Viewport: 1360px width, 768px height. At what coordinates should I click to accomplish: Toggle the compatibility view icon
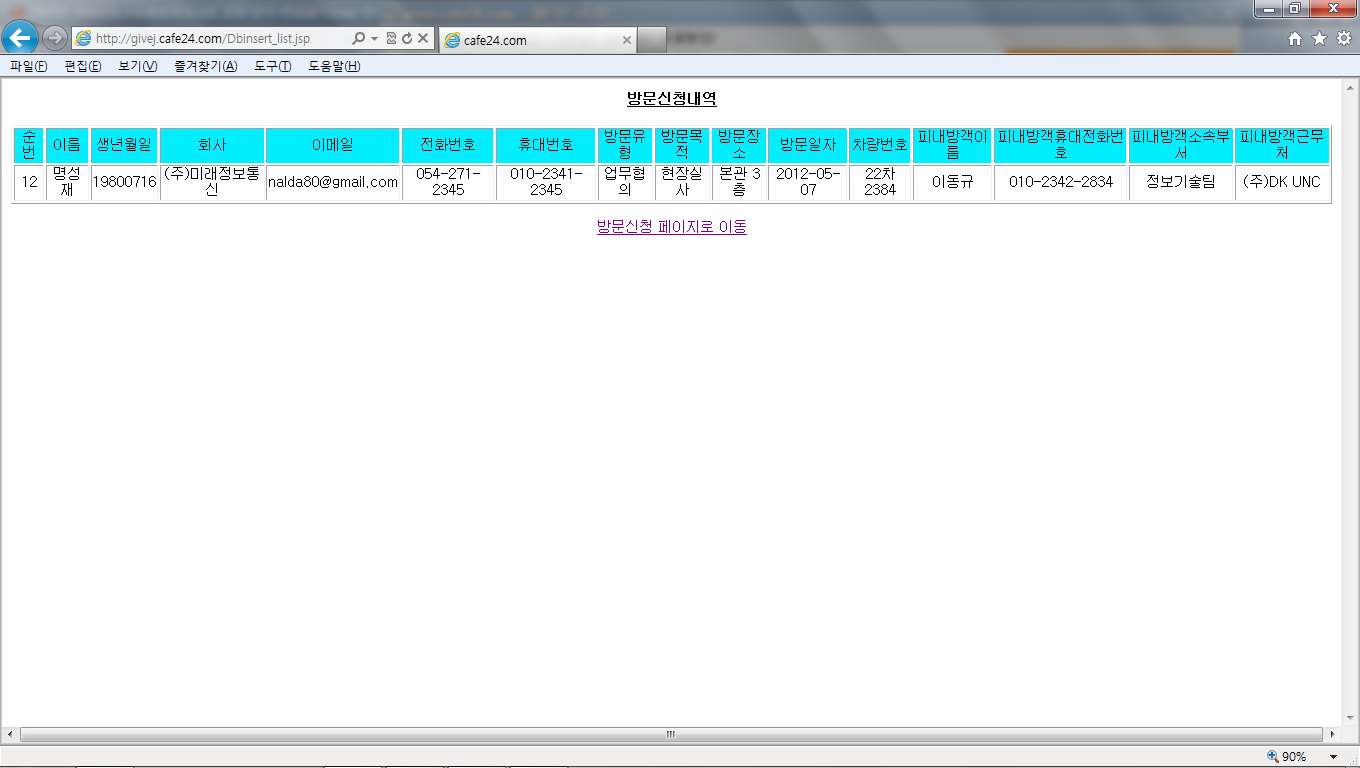tap(391, 38)
